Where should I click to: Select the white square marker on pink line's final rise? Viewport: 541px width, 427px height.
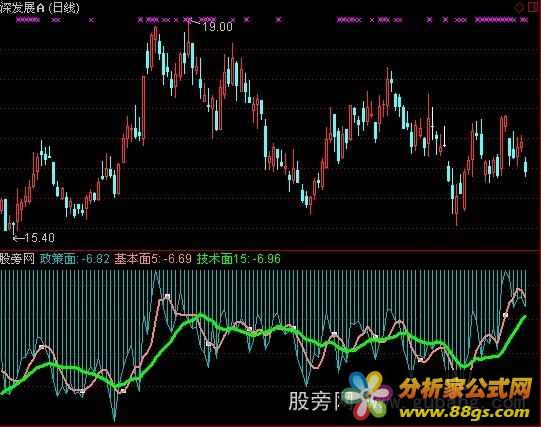point(505,315)
